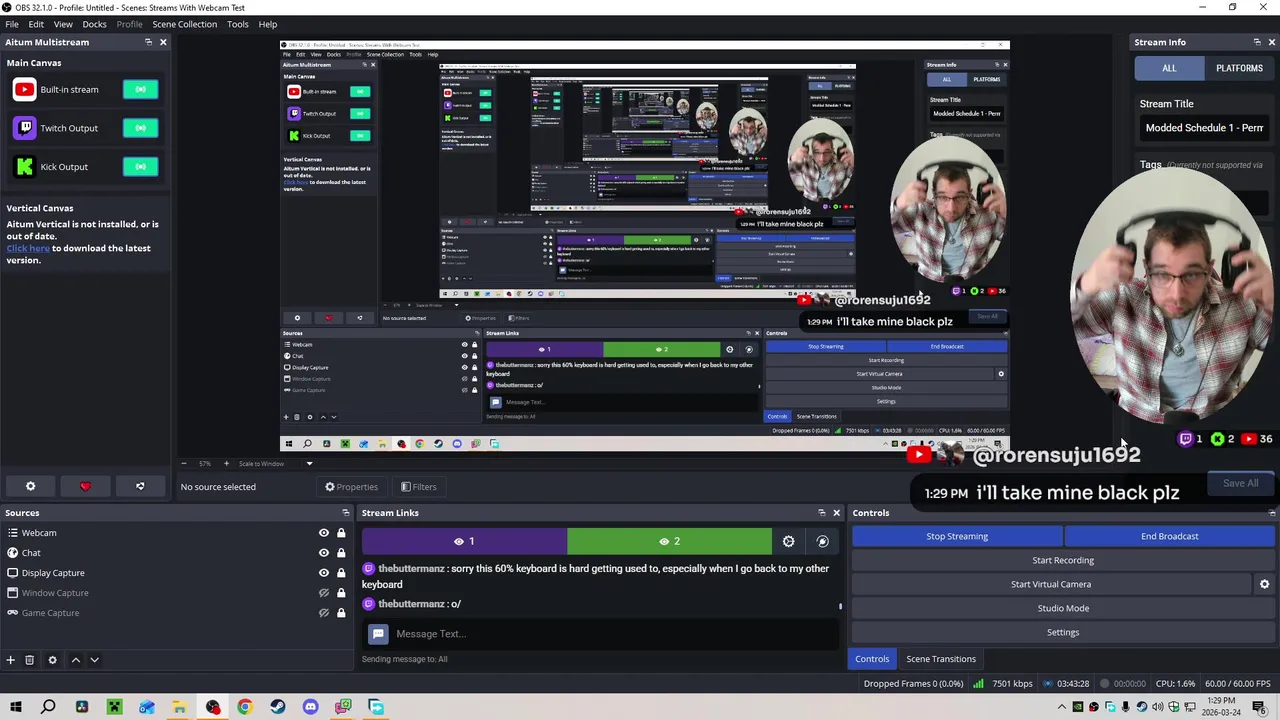Click the YouTube Built-in stream logo
The height and width of the screenshot is (720, 1280).
tap(25, 89)
